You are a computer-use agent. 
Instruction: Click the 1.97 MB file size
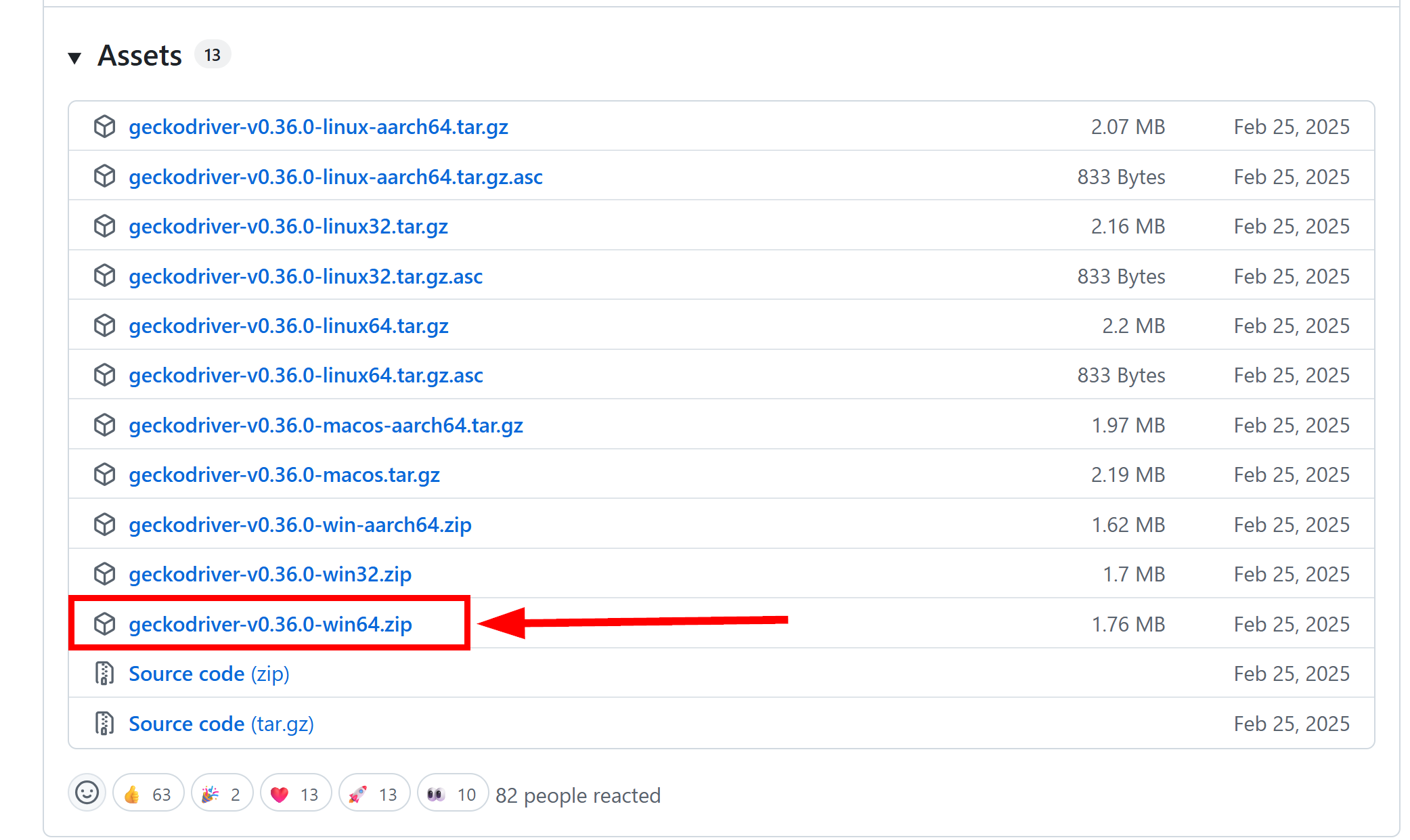tap(1128, 425)
